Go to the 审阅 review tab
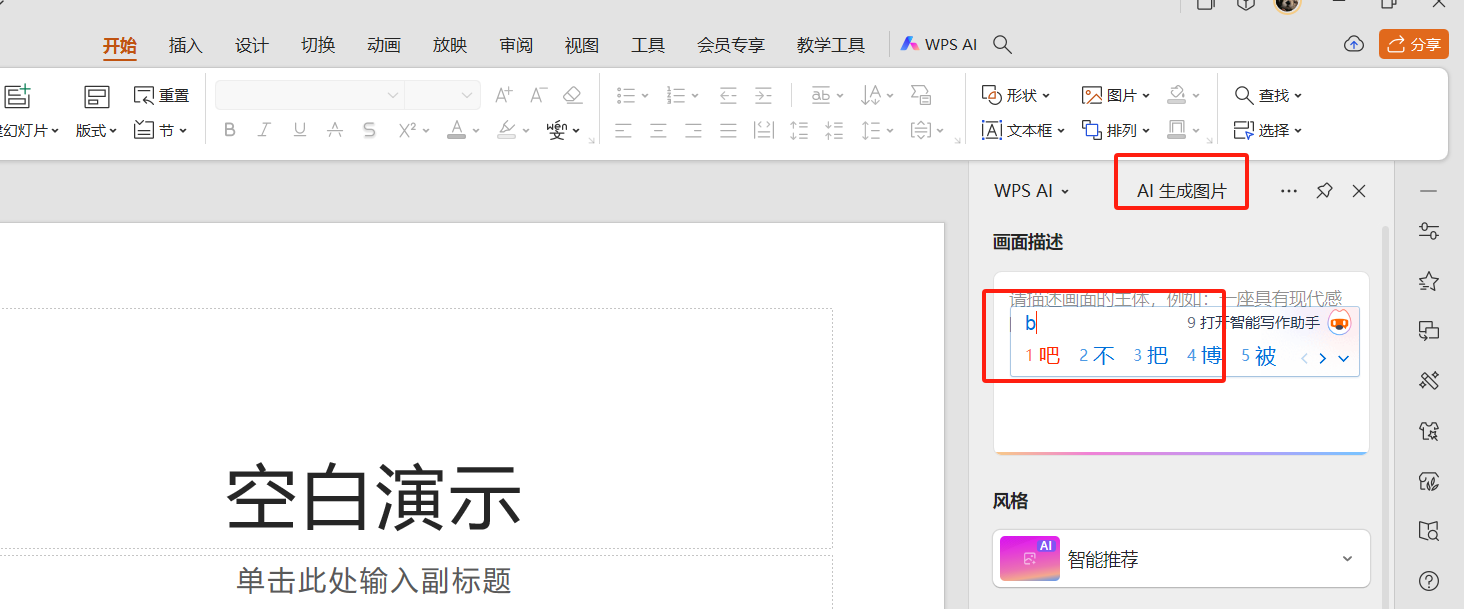The width and height of the screenshot is (1464, 609). point(516,45)
